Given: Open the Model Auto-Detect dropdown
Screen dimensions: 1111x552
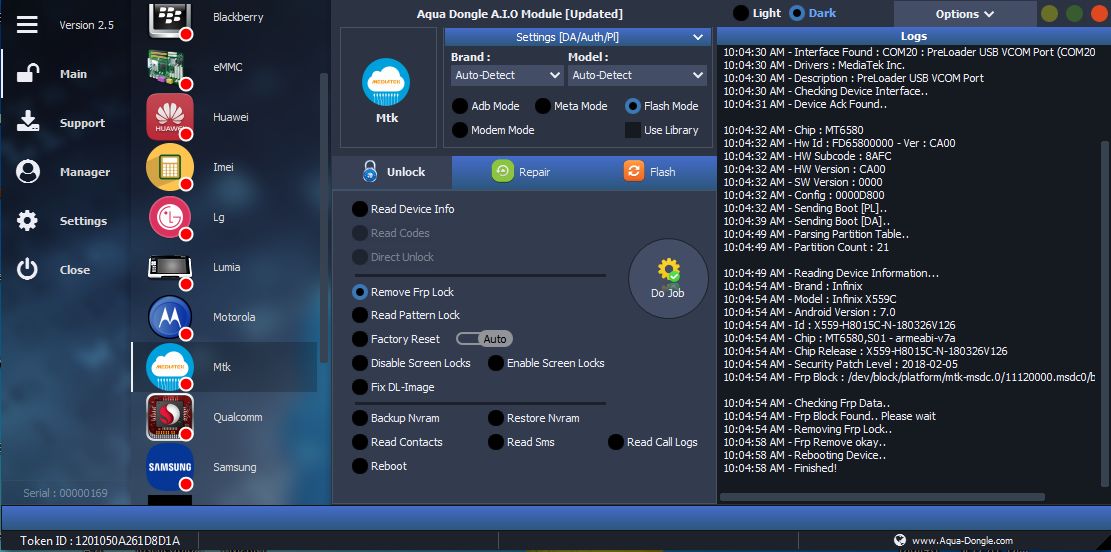Looking at the screenshot, I should (637, 75).
